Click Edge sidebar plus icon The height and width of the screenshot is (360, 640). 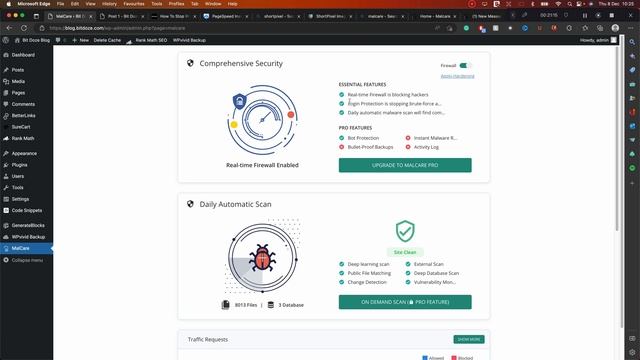coord(632,183)
